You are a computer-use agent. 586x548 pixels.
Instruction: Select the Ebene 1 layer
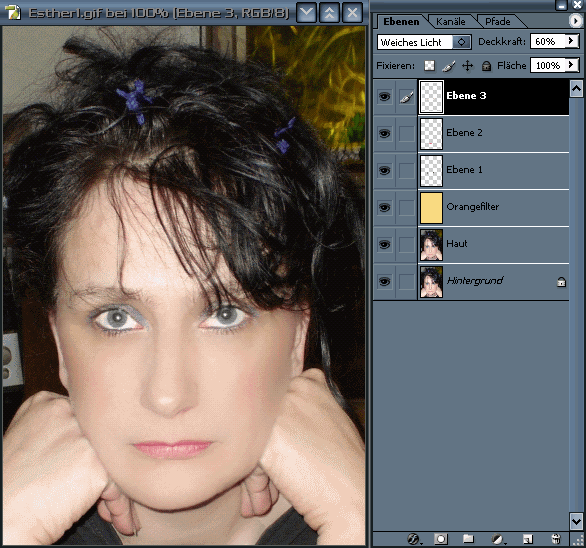[x=493, y=170]
